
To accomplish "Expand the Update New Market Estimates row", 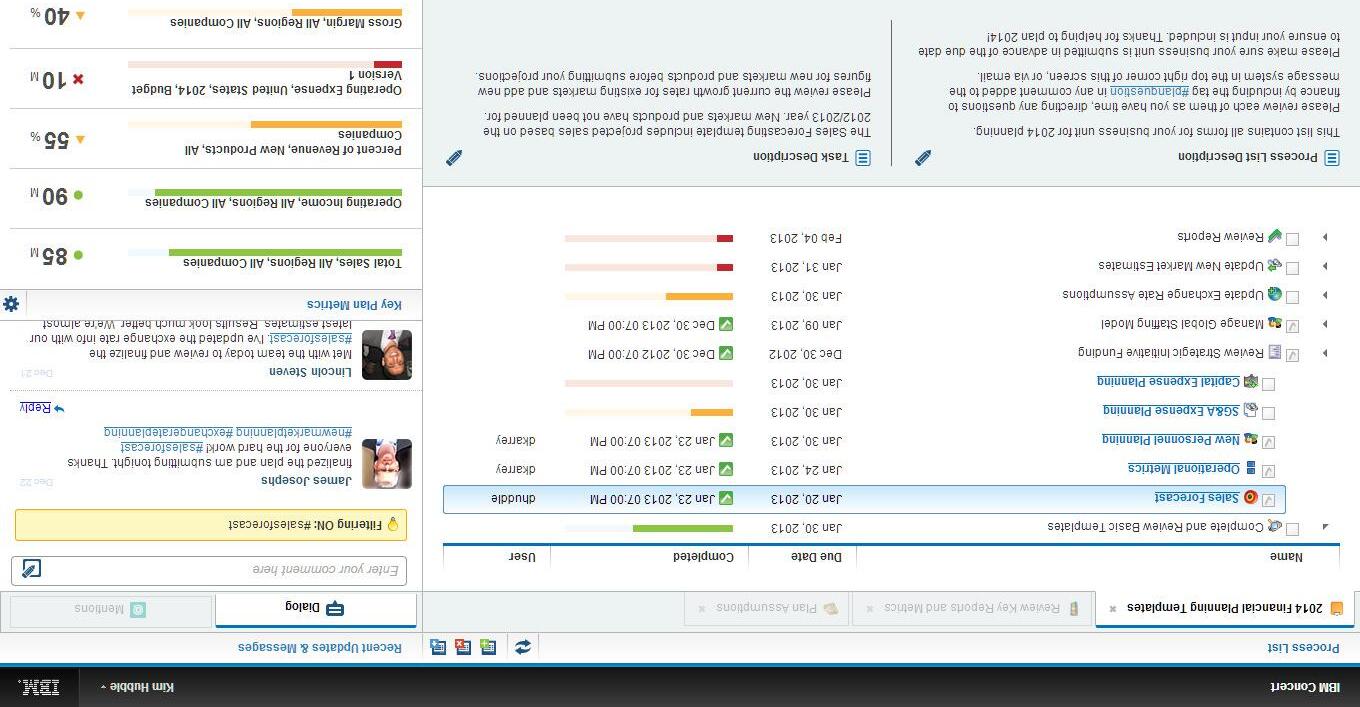I will [x=1326, y=266].
